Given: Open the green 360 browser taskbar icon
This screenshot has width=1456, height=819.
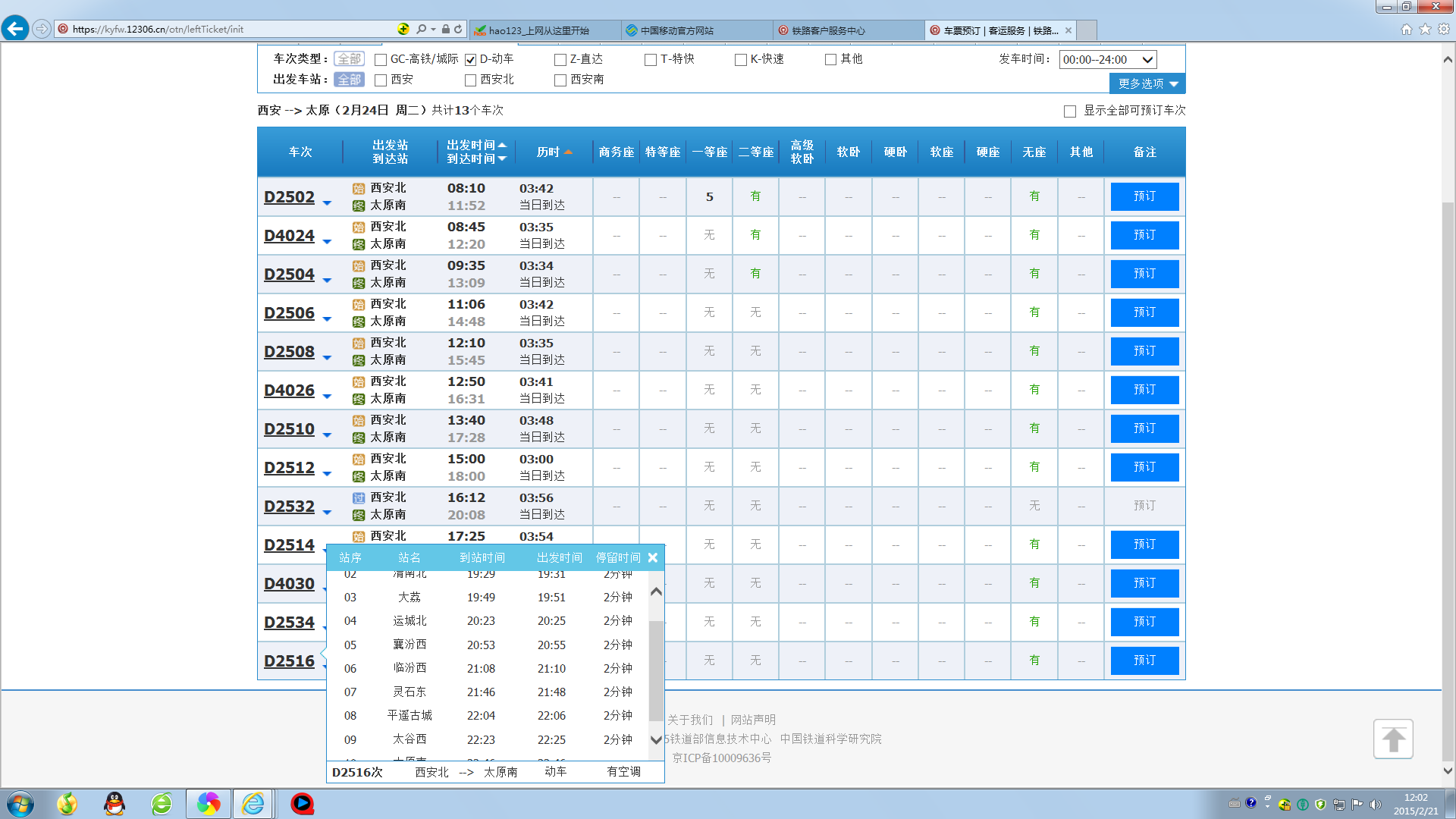Looking at the screenshot, I should click(162, 804).
